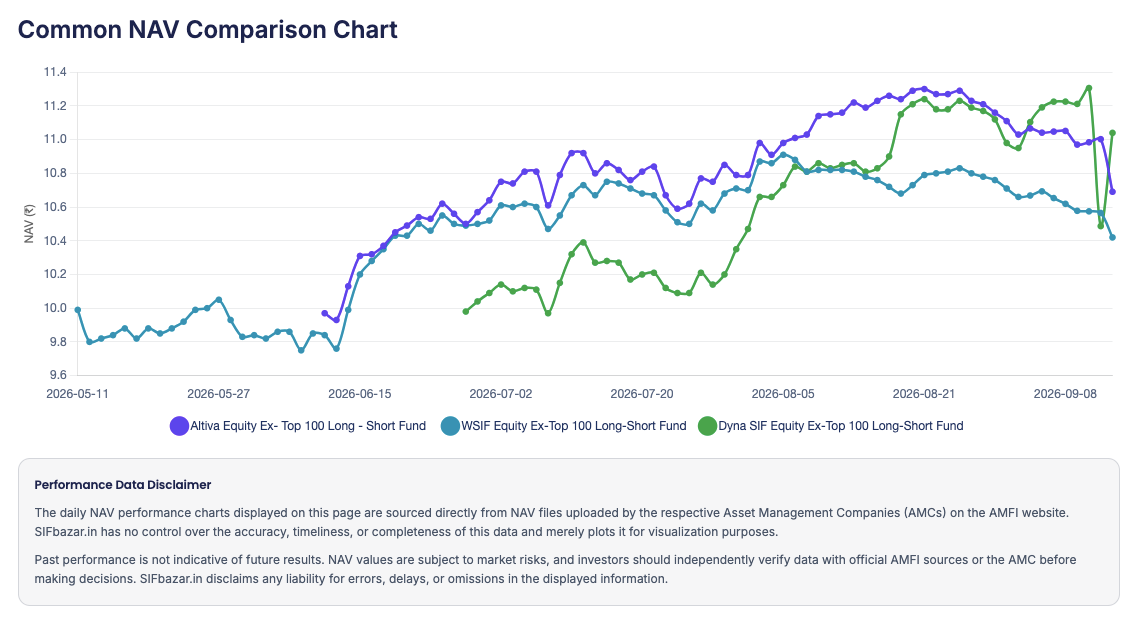Click the Performance Data Disclaimer heading
The image size is (1134, 619).
click(123, 484)
